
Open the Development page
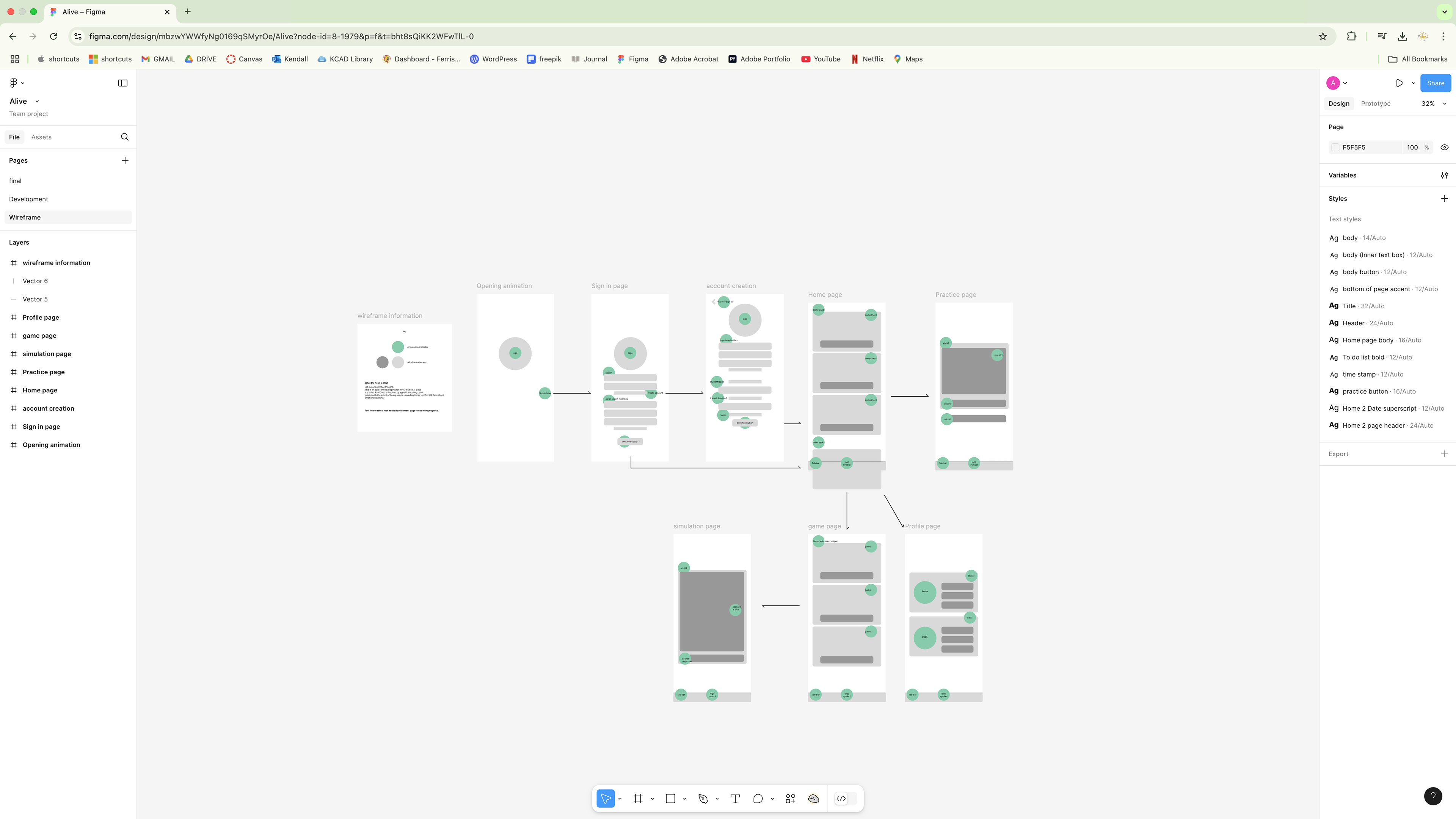[x=28, y=199]
